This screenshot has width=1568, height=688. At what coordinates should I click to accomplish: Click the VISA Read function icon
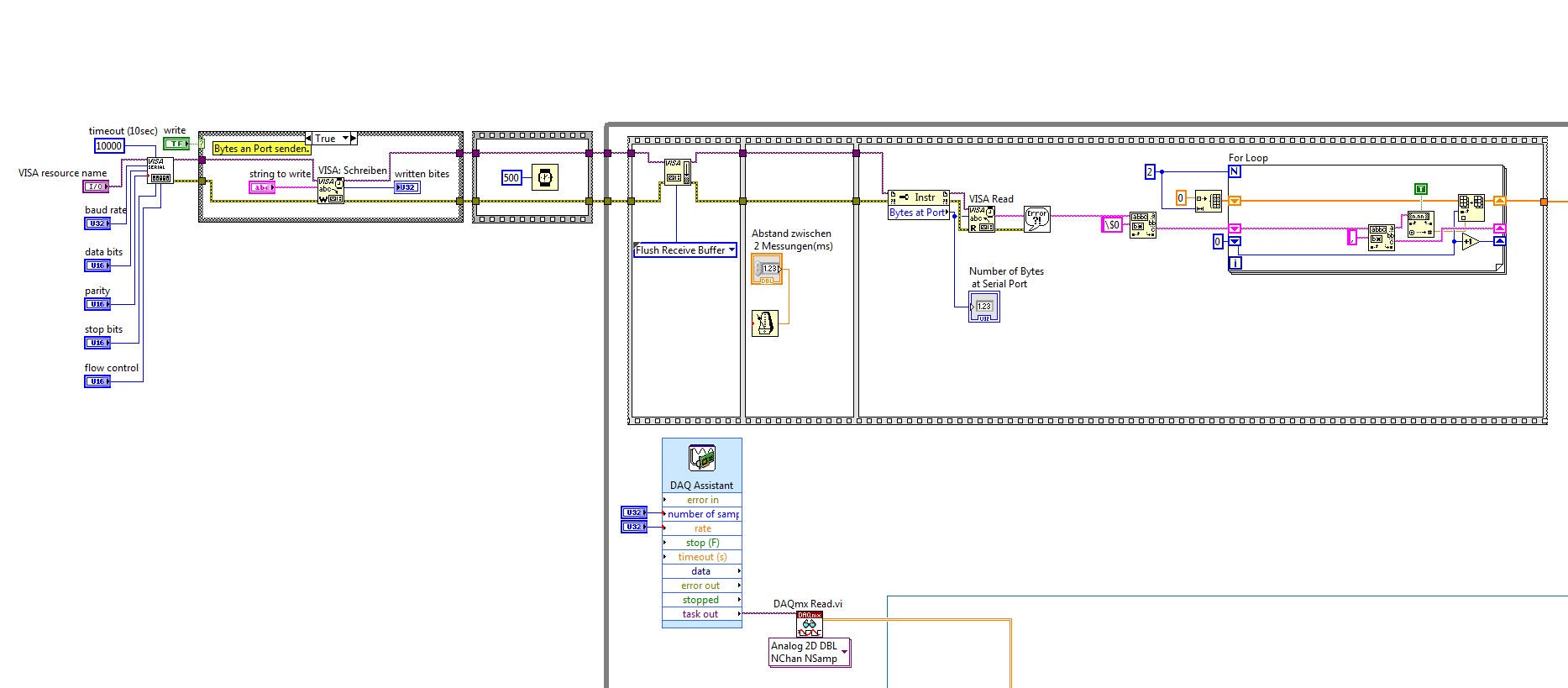coord(982,219)
